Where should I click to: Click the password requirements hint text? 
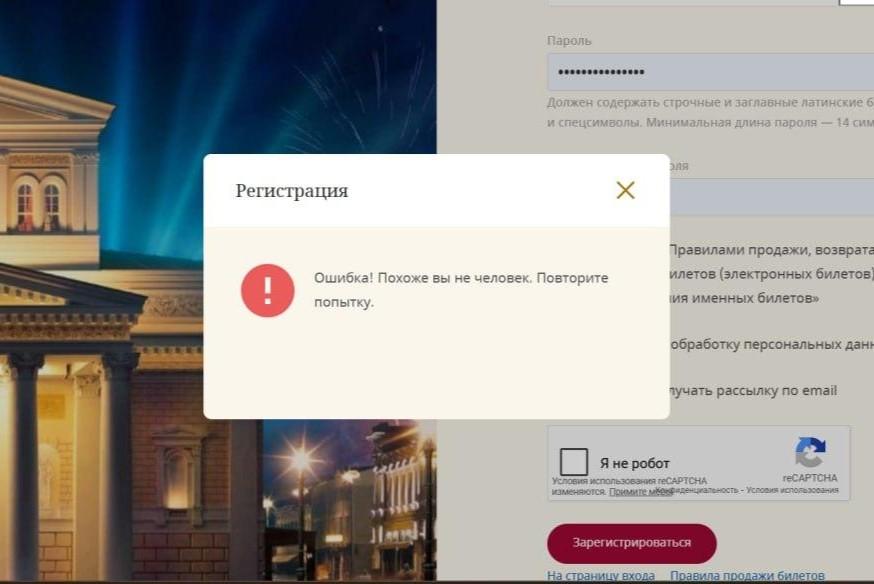[x=710, y=112]
